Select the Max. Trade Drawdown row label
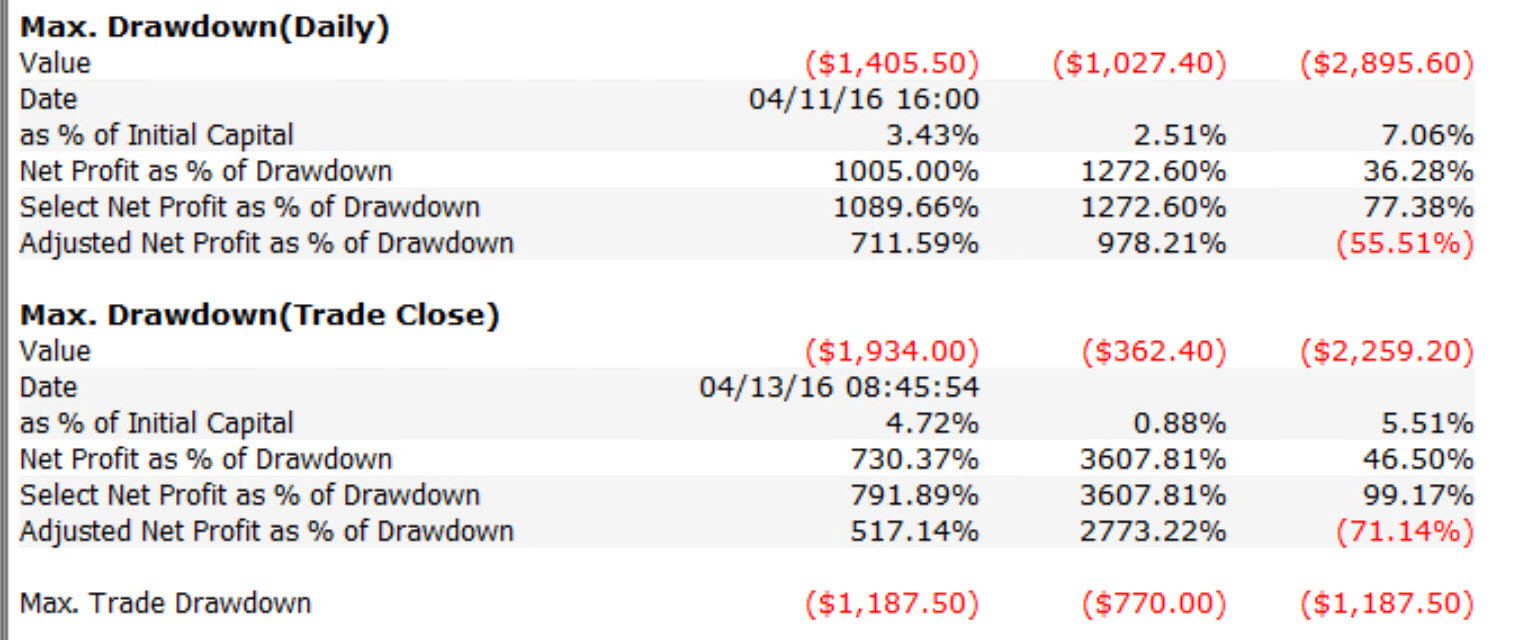The image size is (1514, 640). pos(165,603)
